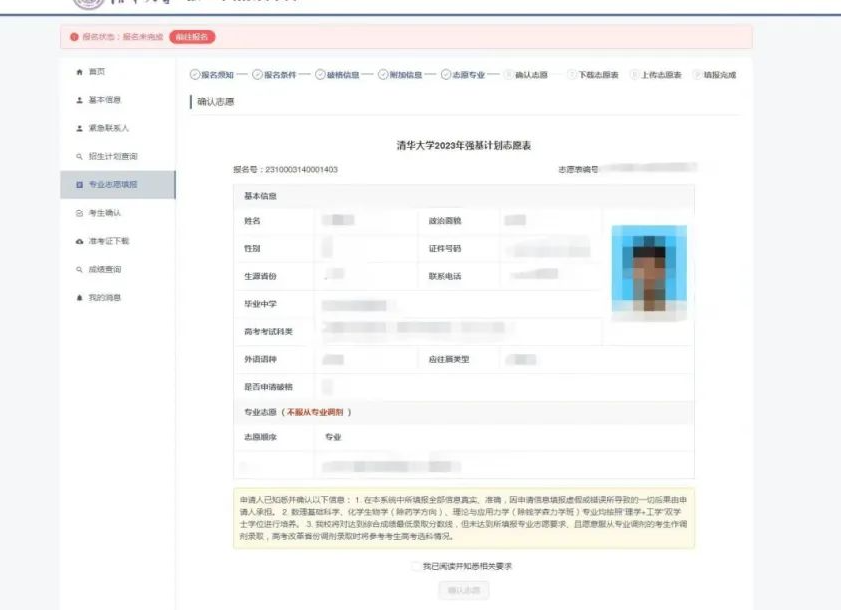Image resolution: width=841 pixels, height=610 pixels.
Task: Select the 专业志愿填报 sidebar item
Action: [118, 185]
